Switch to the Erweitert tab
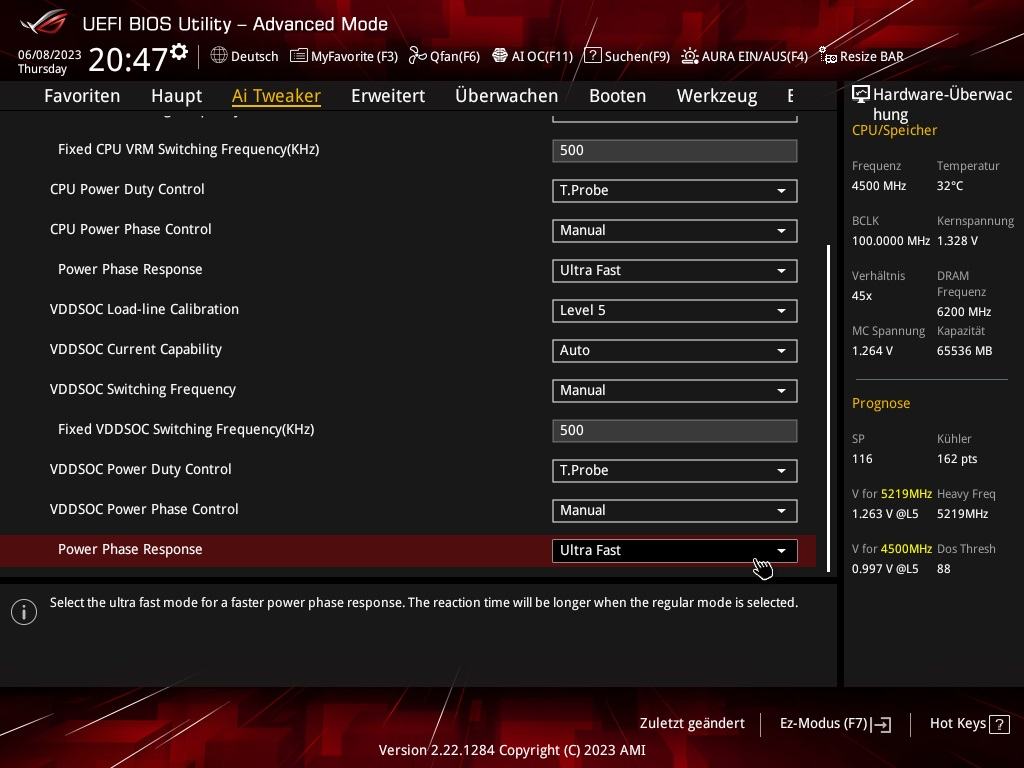 coord(388,96)
